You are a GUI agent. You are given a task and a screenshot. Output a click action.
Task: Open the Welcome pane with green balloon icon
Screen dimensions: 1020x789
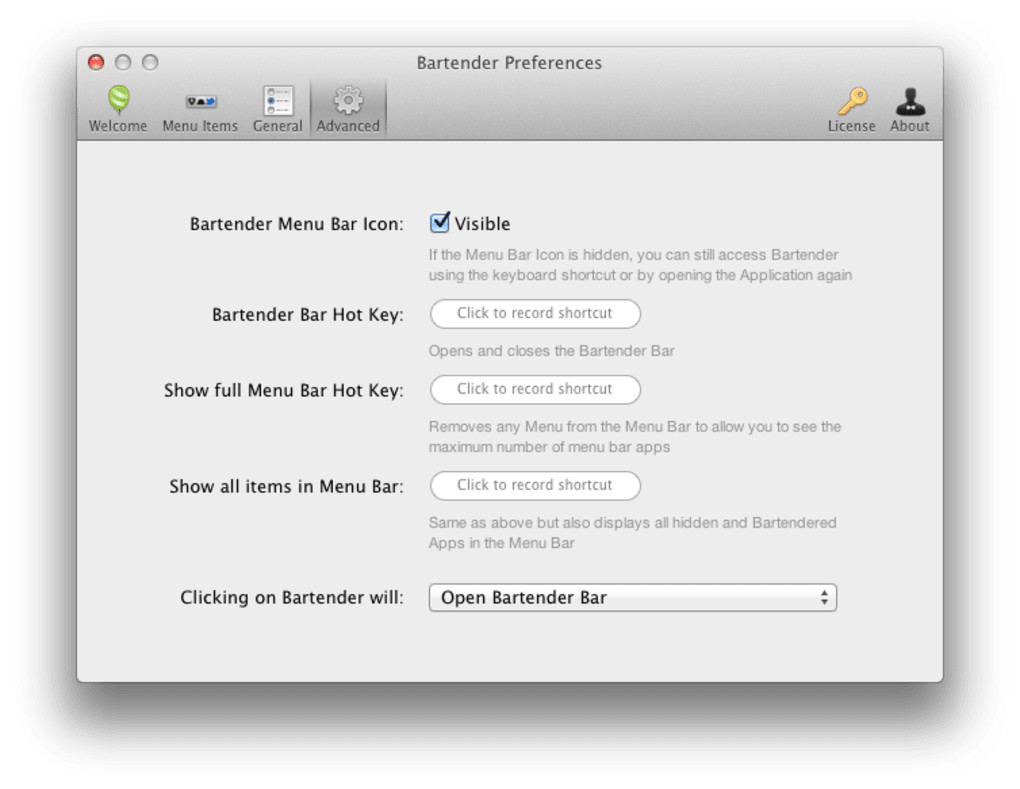118,109
